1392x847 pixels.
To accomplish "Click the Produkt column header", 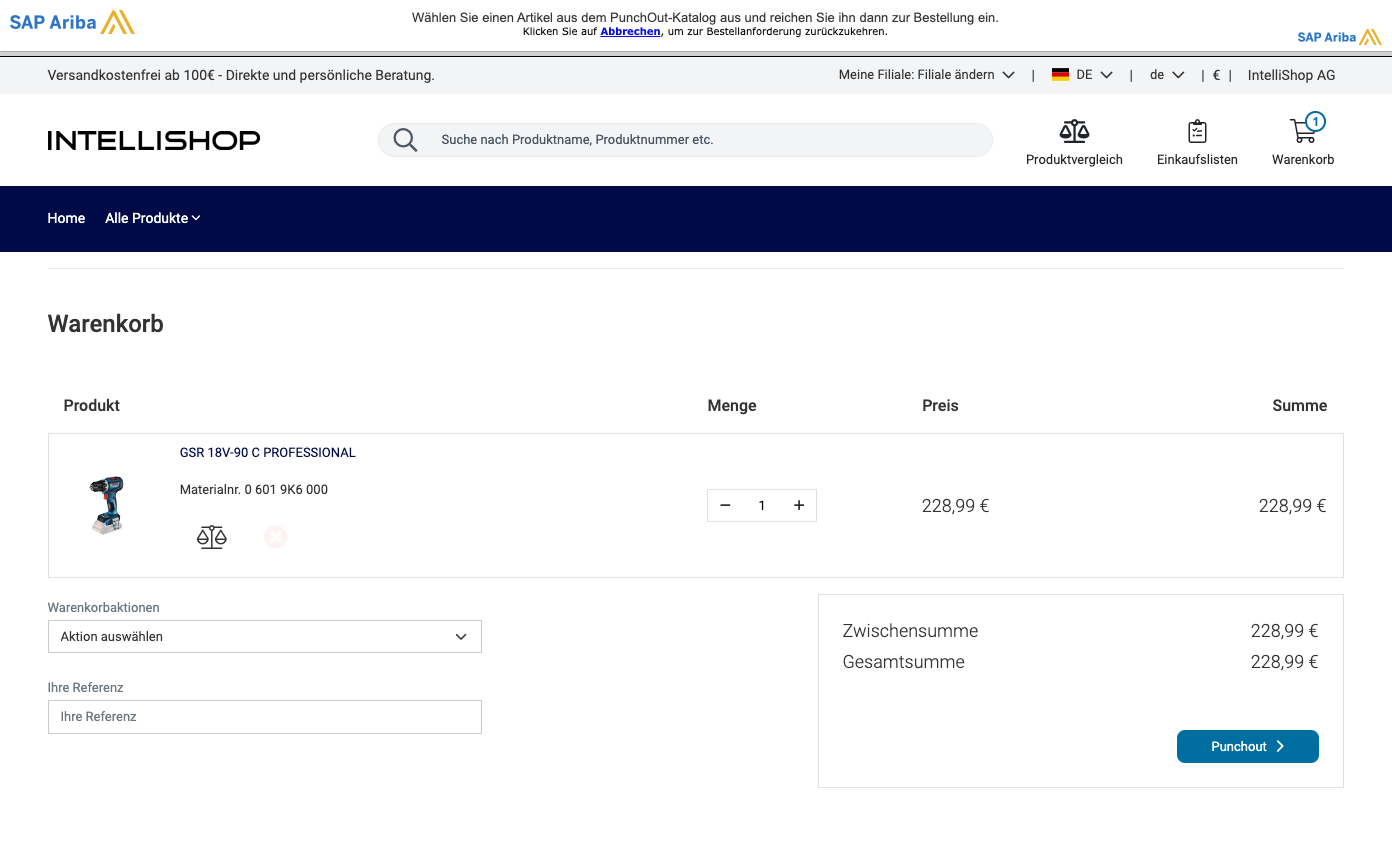I will [x=92, y=406].
